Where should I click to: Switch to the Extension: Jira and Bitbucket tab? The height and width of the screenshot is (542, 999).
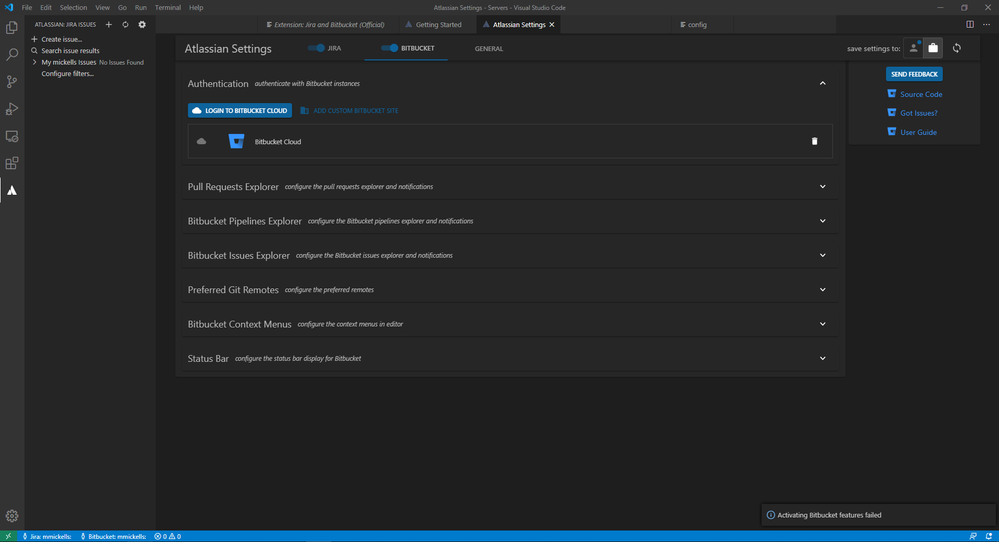tap(326, 24)
